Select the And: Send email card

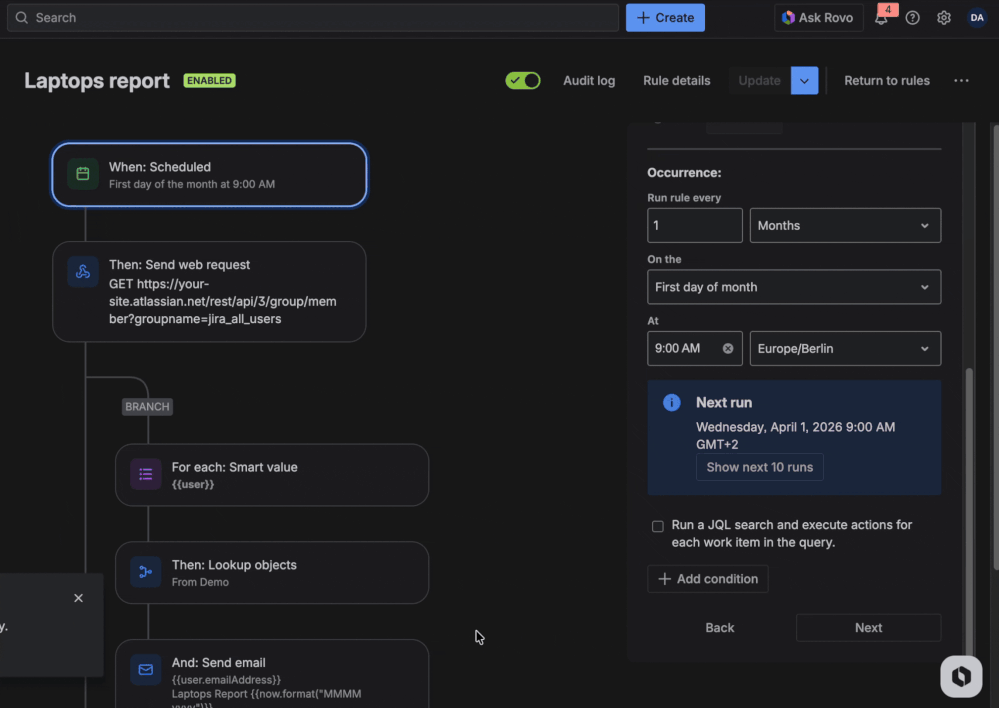coord(272,674)
